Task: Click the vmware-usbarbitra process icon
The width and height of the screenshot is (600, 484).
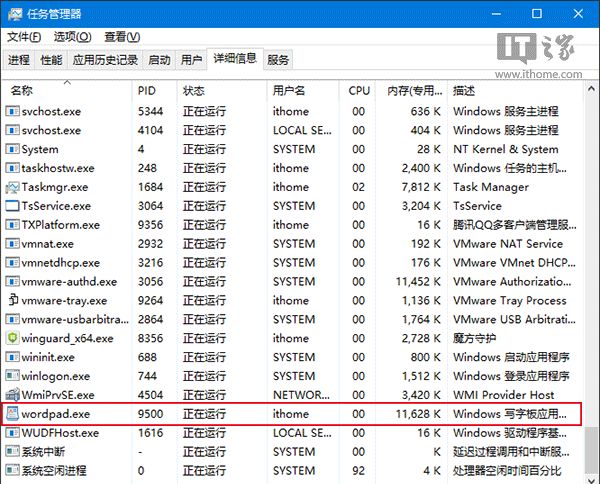Action: click(x=12, y=319)
